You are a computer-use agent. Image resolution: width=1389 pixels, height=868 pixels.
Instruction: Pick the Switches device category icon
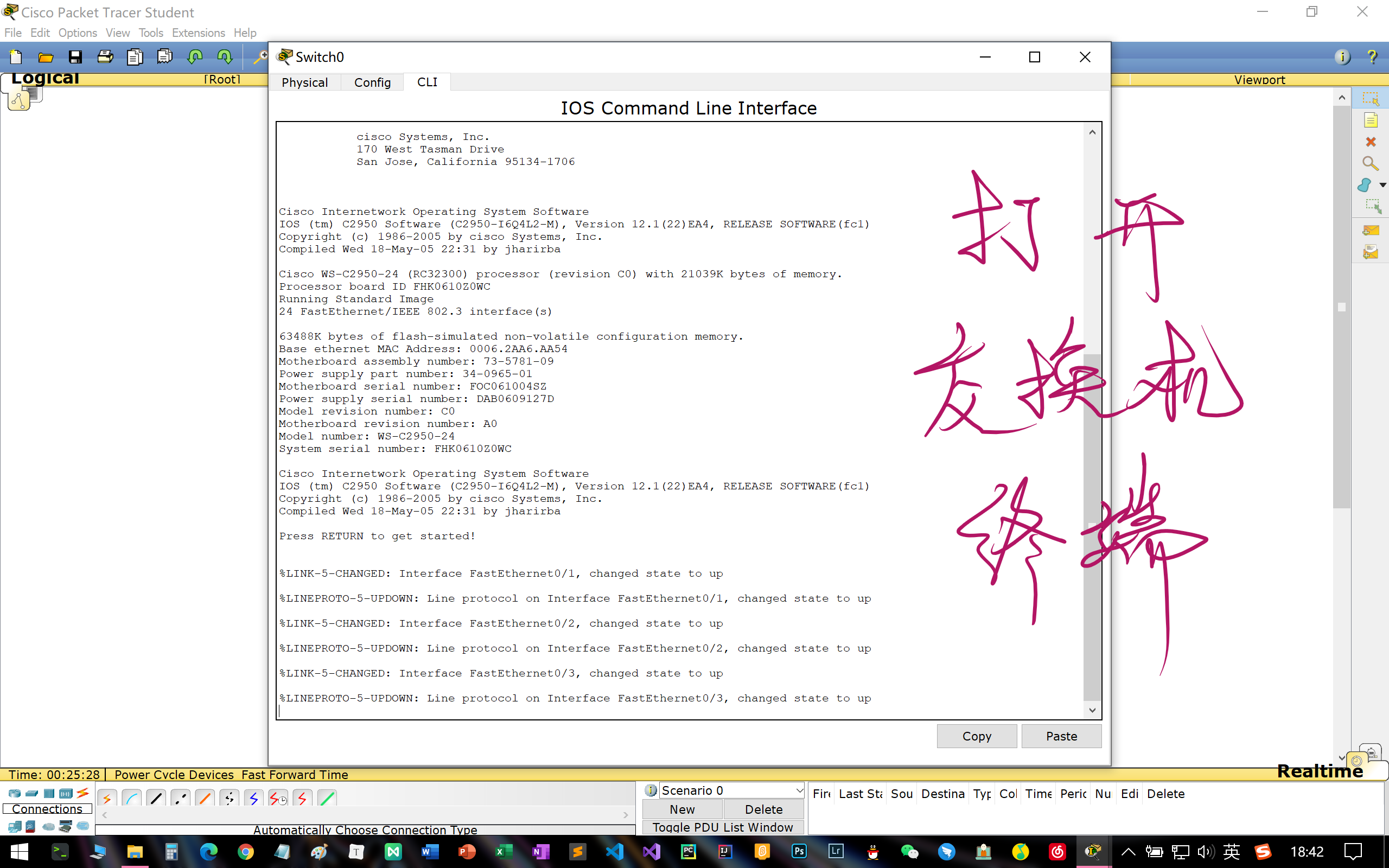tap(31, 793)
